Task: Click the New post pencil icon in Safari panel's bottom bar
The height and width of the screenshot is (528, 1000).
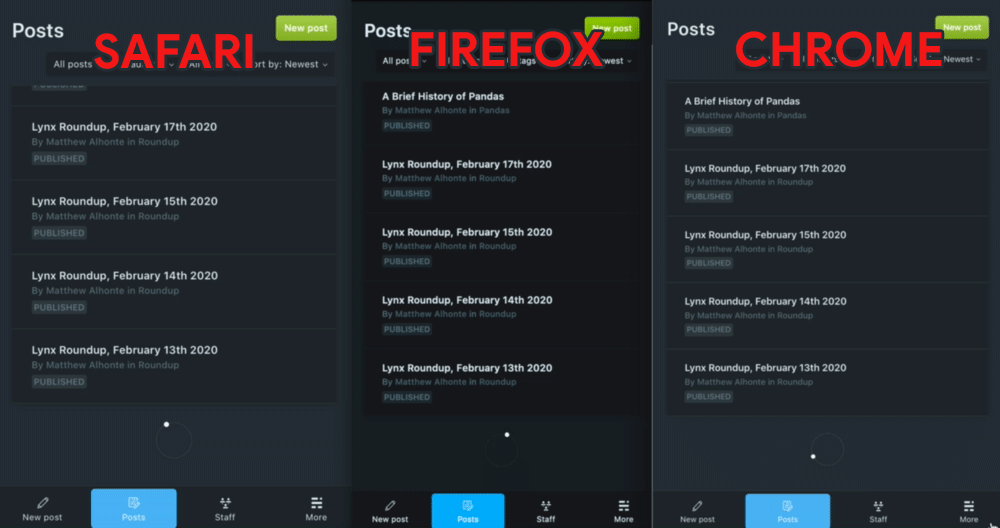Action: pos(43,502)
